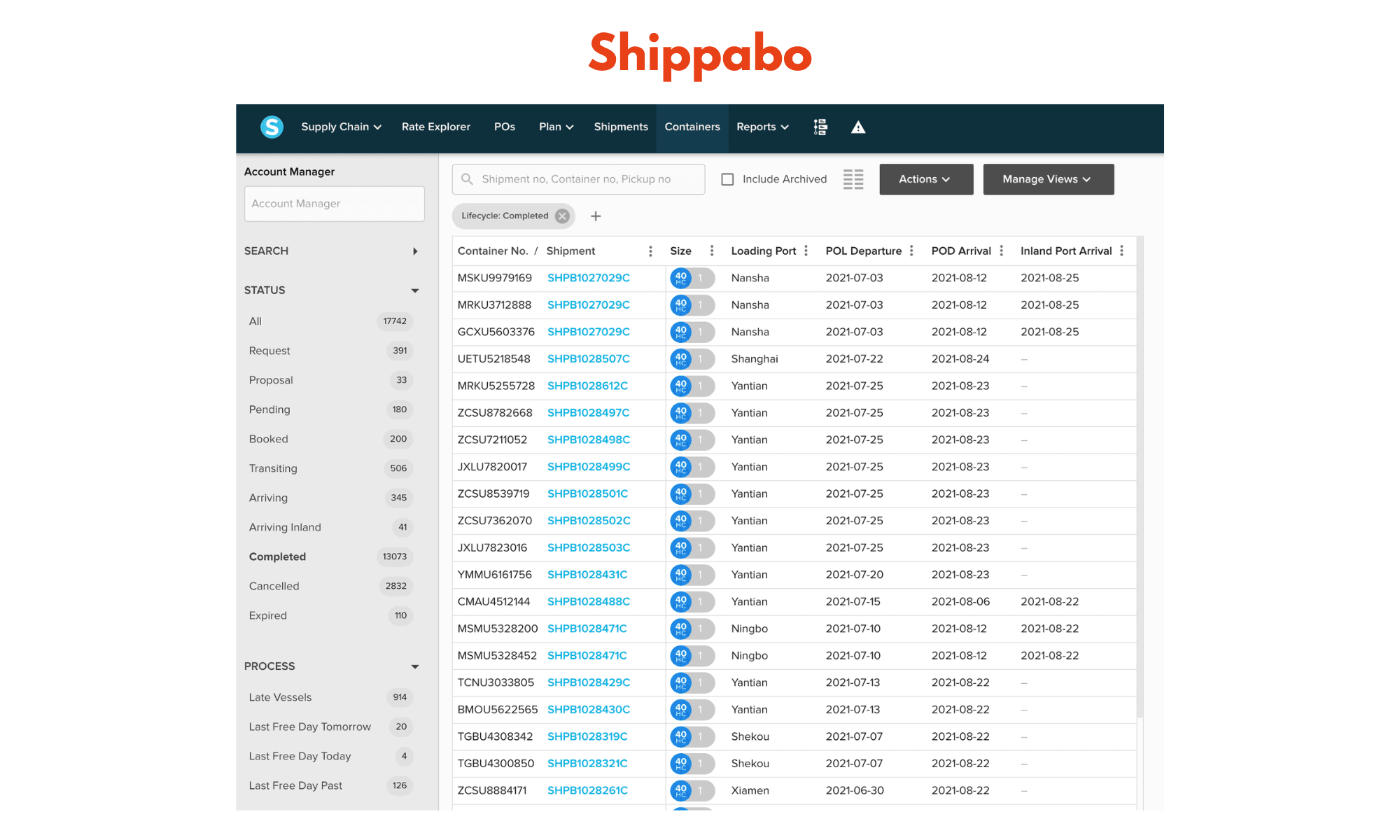Image resolution: width=1400 pixels, height=840 pixels.
Task: Open Container No. column options menu
Action: pyautogui.click(x=650, y=251)
